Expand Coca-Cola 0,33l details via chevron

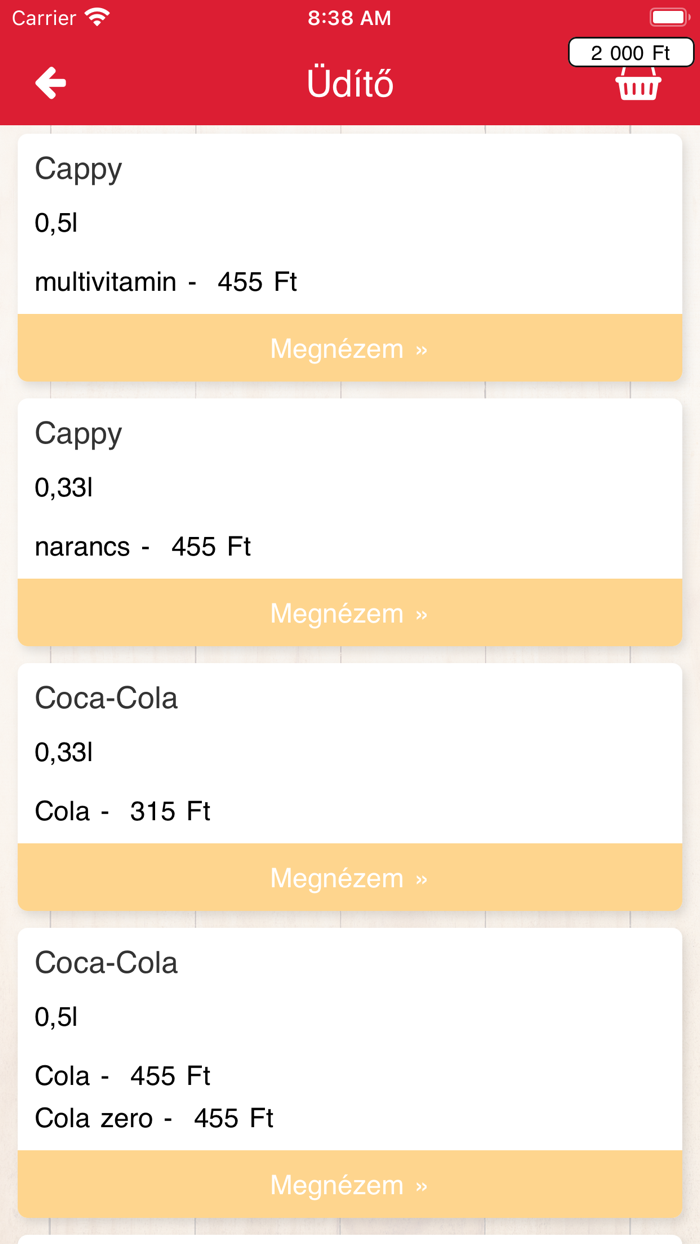[x=421, y=877]
